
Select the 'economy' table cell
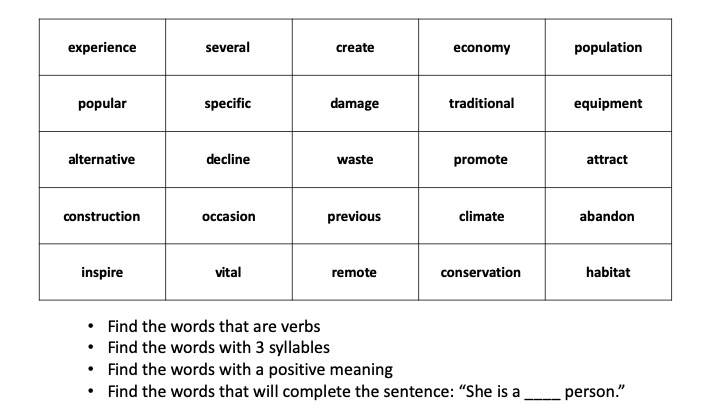point(481,48)
